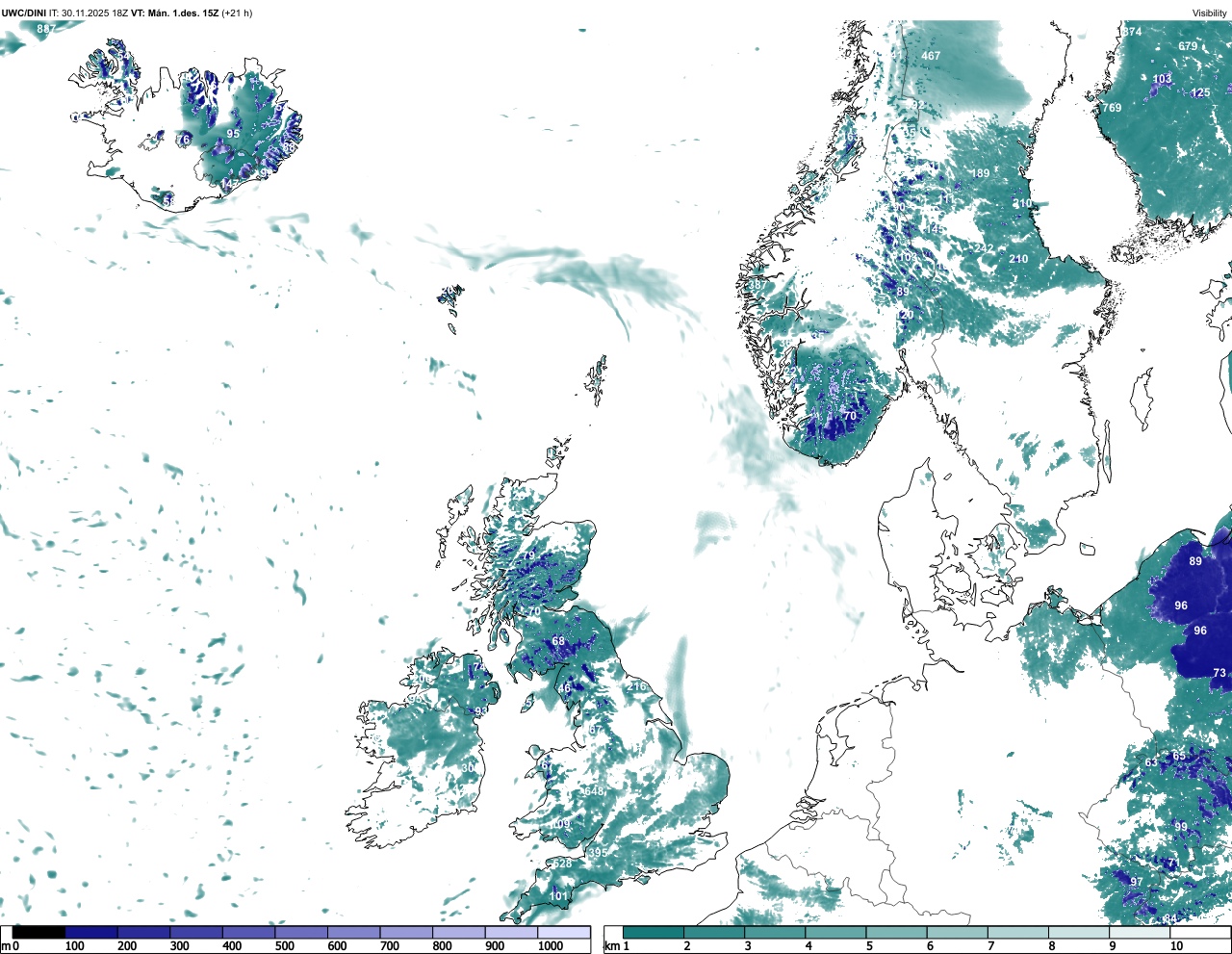Click the "528" value over southwest England
The height and width of the screenshot is (954, 1232).
[x=562, y=864]
